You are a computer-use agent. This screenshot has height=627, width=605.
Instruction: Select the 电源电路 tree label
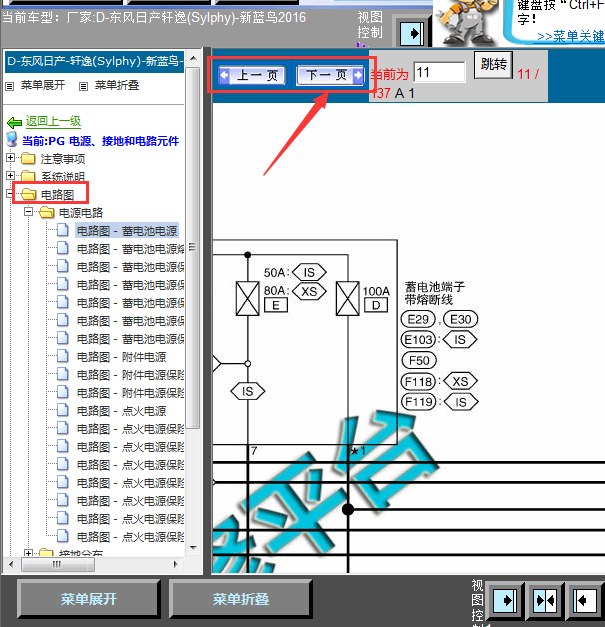(81, 213)
